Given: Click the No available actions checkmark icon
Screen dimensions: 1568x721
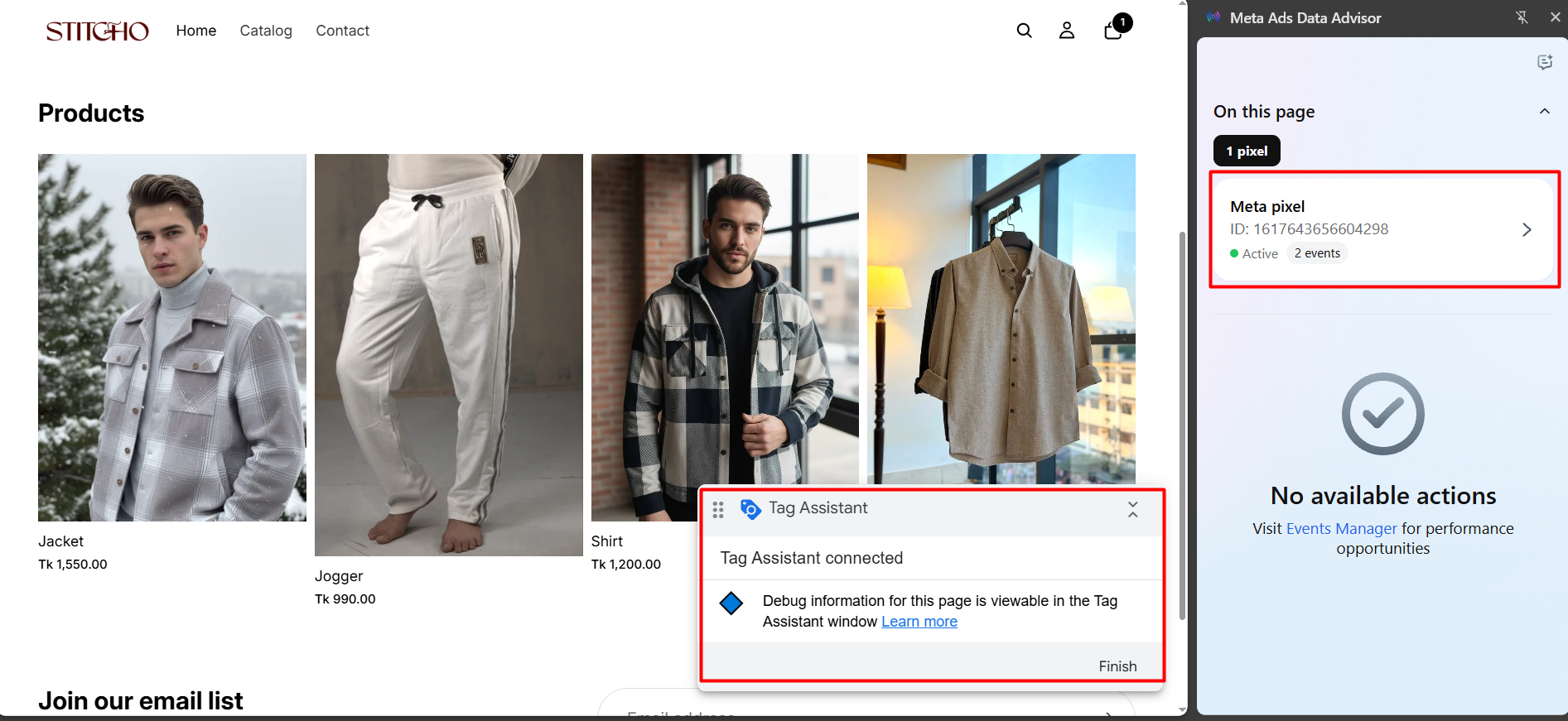Looking at the screenshot, I should pos(1383,414).
